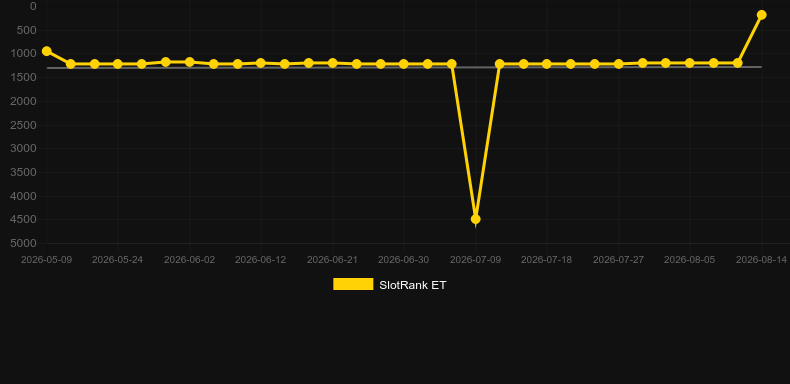Click the x-axis label 2026-08-14
This screenshot has height=384, width=790.
tap(761, 260)
